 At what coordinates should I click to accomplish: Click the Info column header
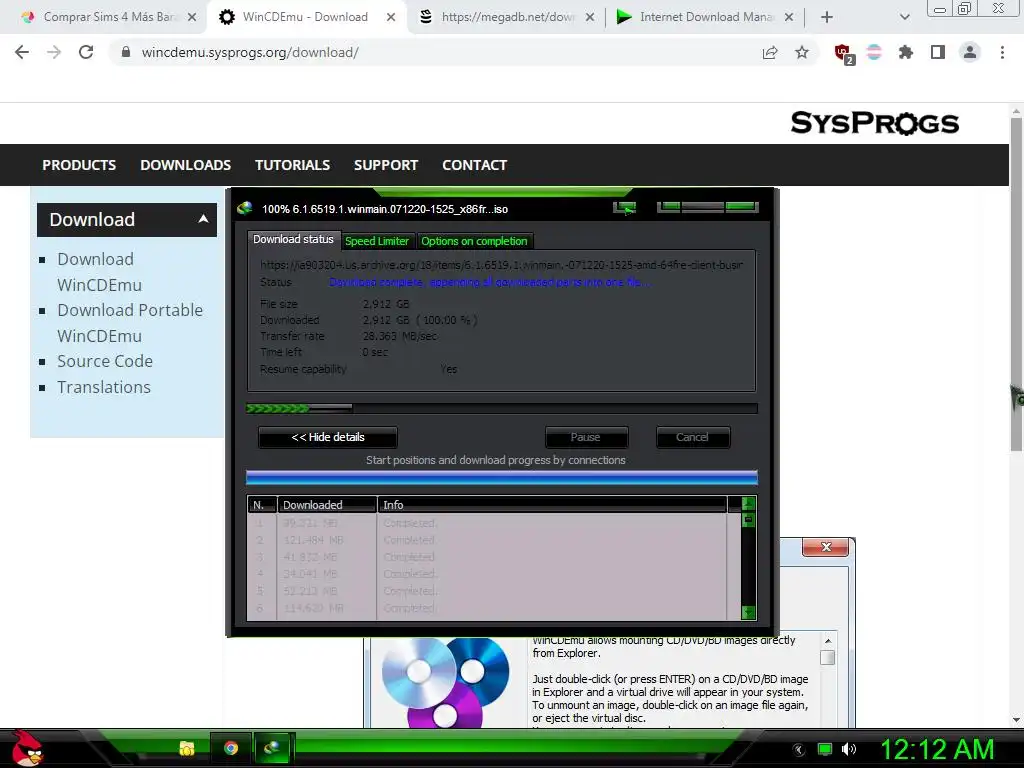pyautogui.click(x=552, y=505)
